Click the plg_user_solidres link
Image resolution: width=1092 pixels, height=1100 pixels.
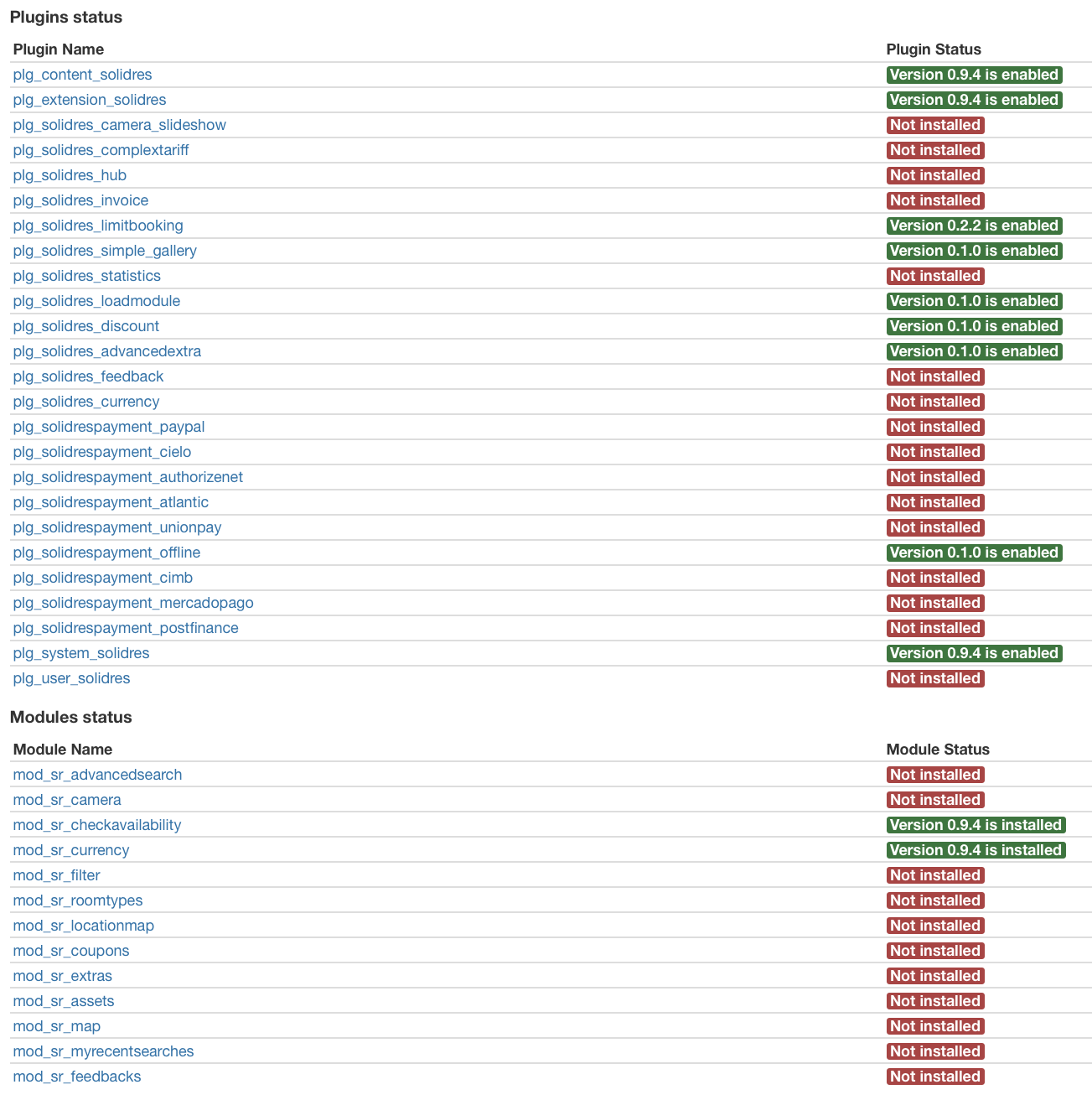point(71,678)
